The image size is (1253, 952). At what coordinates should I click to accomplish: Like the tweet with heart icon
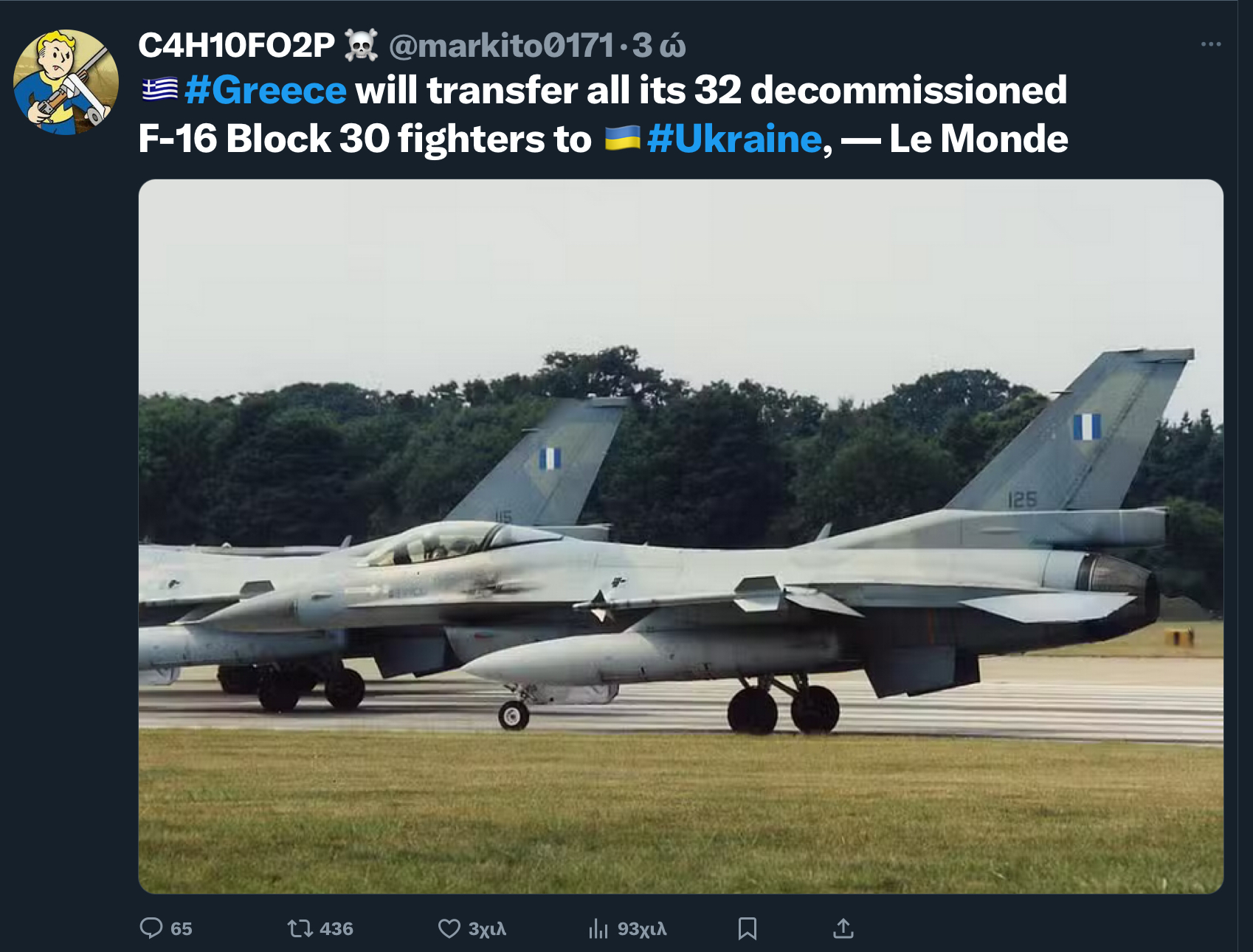point(449,928)
